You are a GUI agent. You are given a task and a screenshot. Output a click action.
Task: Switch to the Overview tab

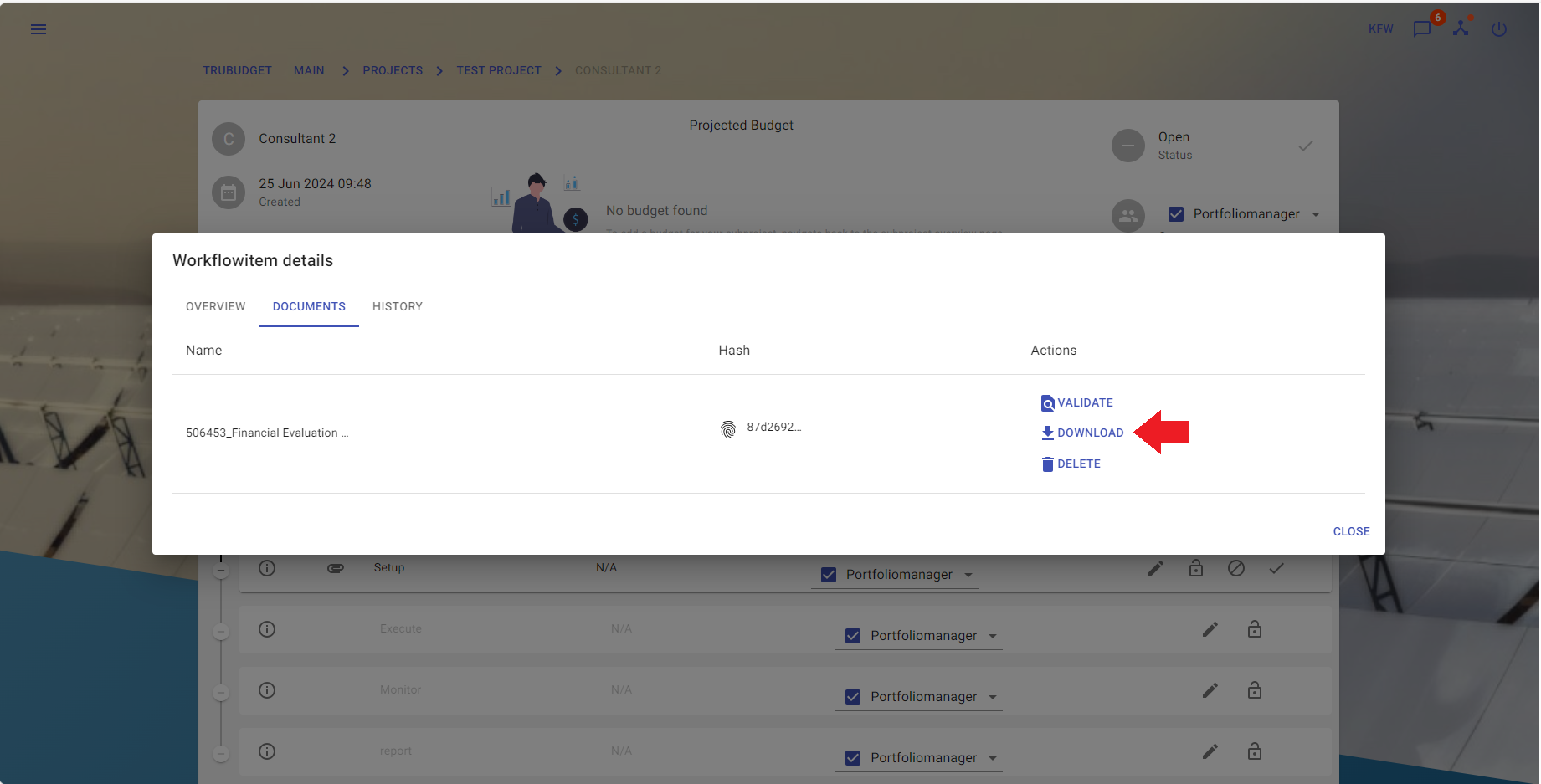click(216, 306)
